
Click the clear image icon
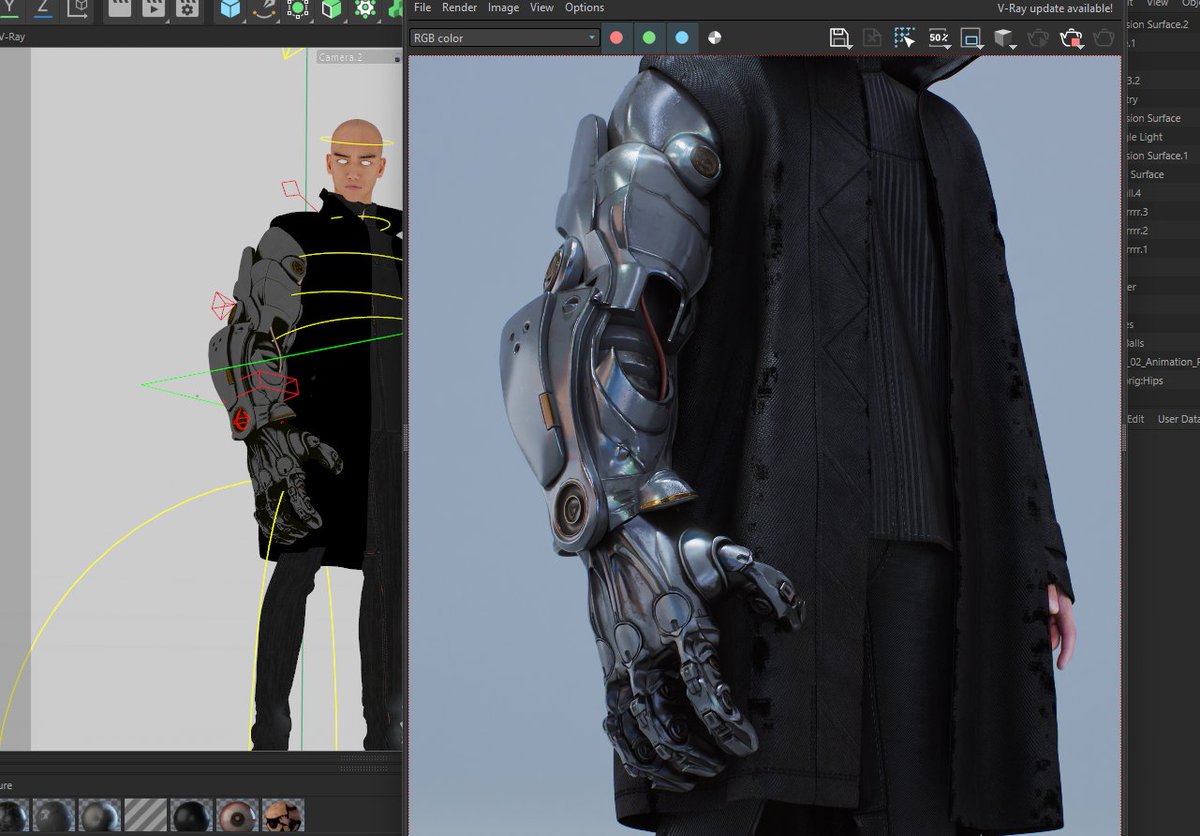click(872, 38)
